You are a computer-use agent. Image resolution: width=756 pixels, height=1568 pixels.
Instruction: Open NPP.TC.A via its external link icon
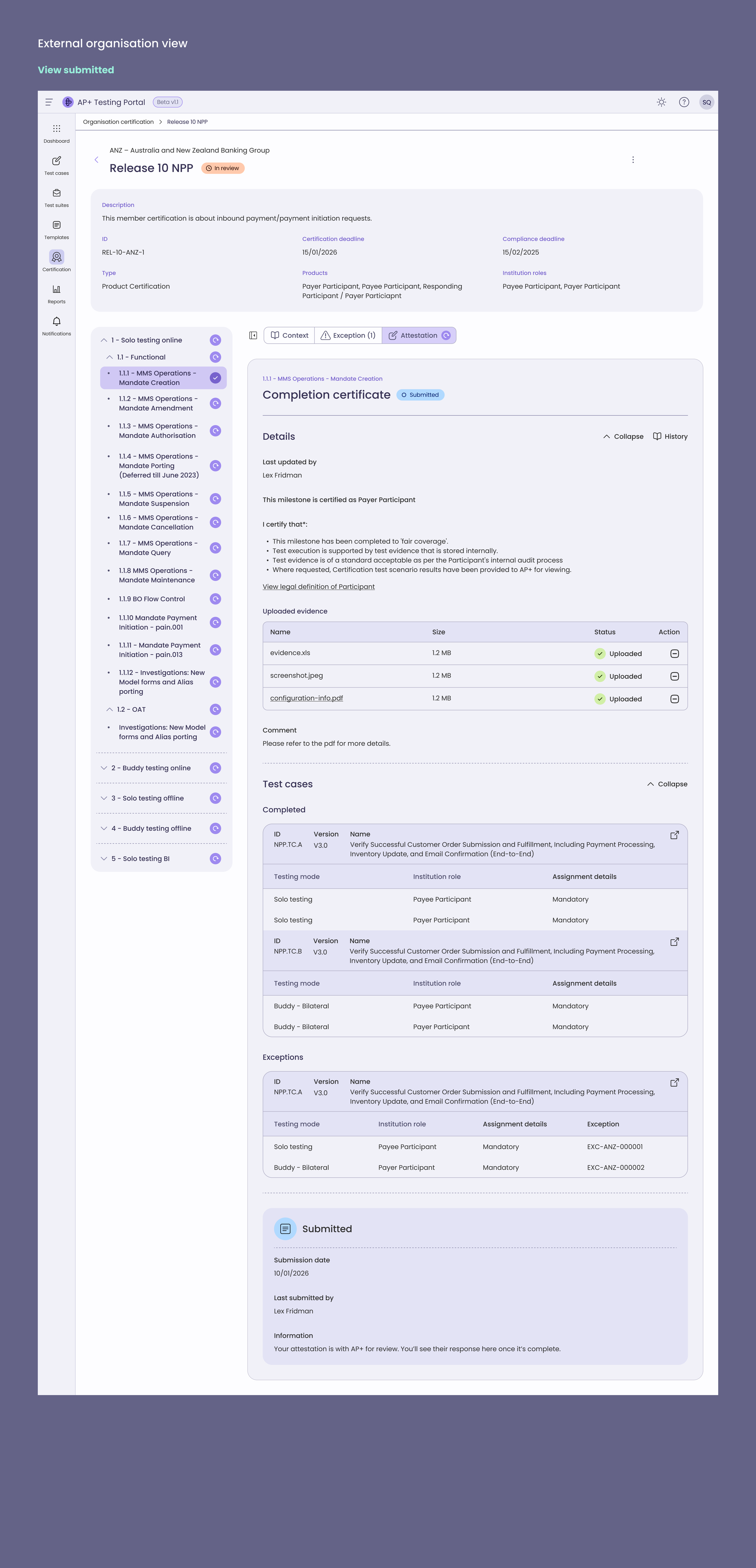click(674, 835)
